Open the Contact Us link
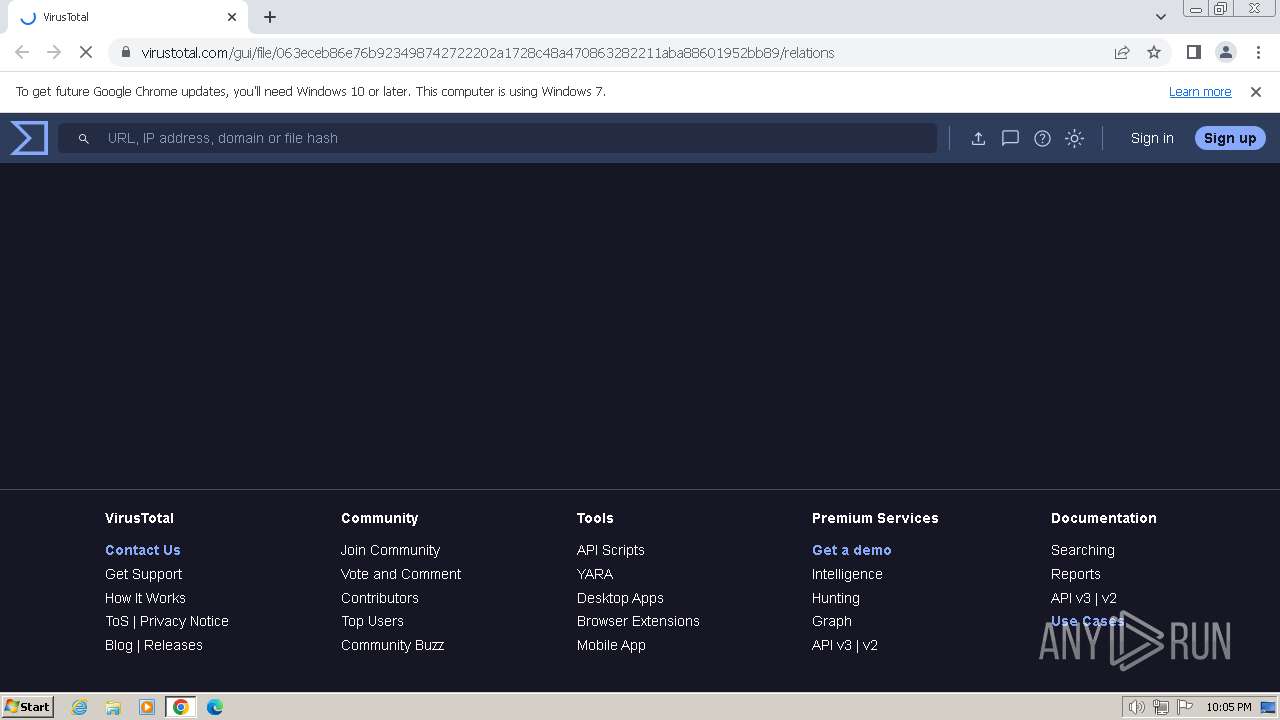 click(x=143, y=550)
